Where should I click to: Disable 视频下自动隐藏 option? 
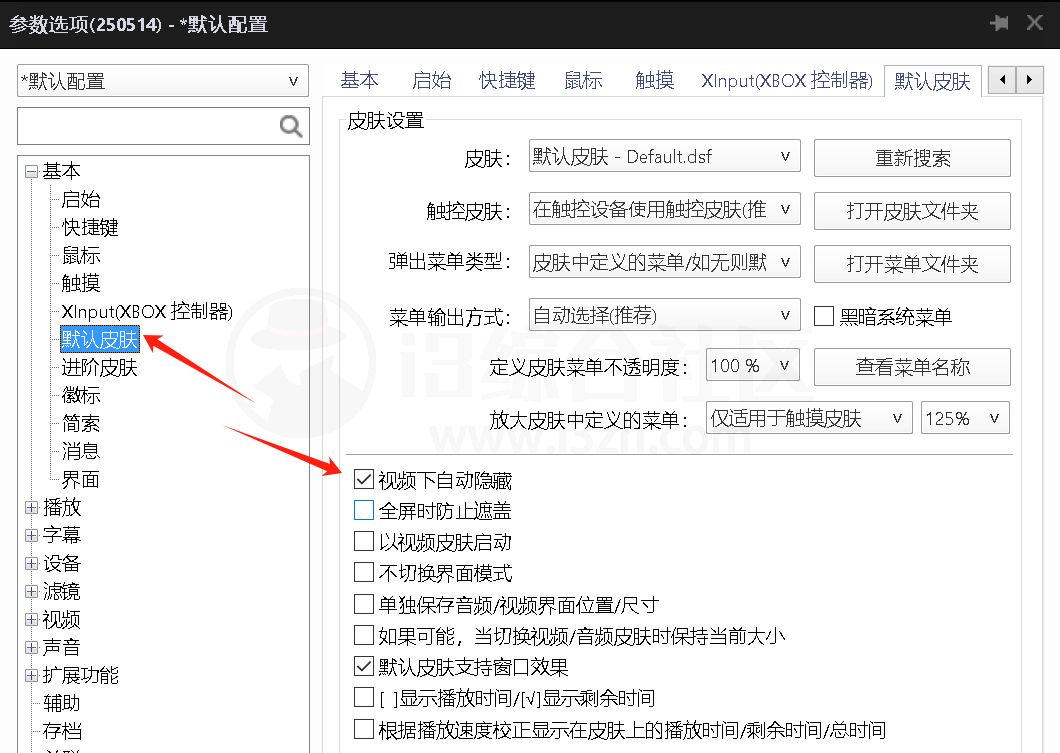364,479
